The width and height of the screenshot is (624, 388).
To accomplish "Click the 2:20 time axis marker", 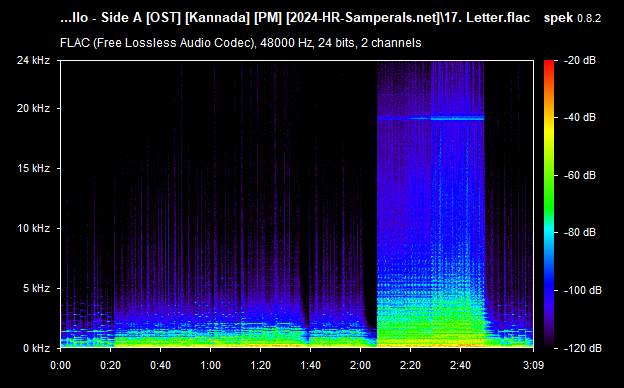I will pos(410,365).
